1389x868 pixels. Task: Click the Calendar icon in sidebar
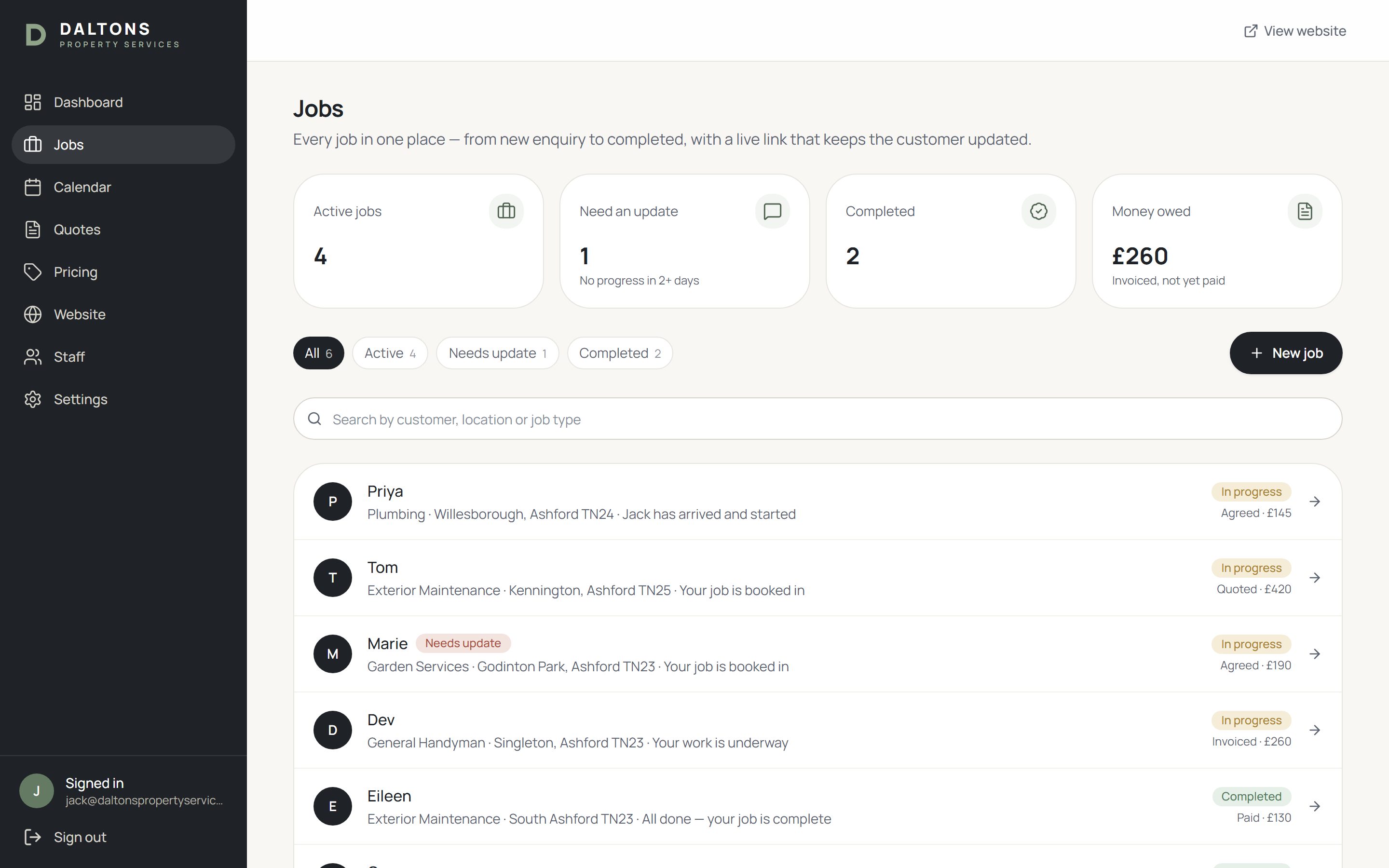tap(33, 187)
